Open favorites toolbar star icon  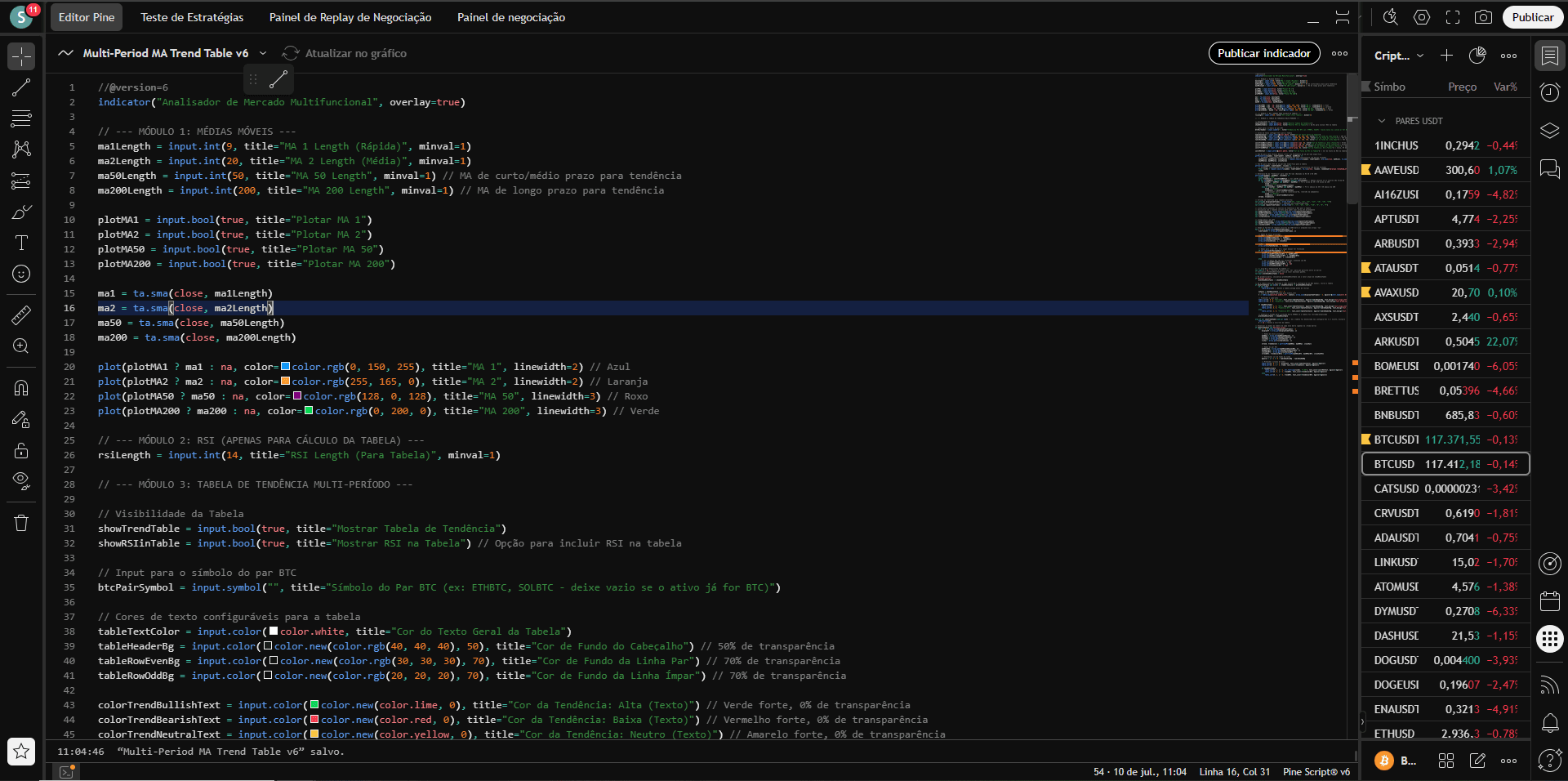[x=21, y=752]
